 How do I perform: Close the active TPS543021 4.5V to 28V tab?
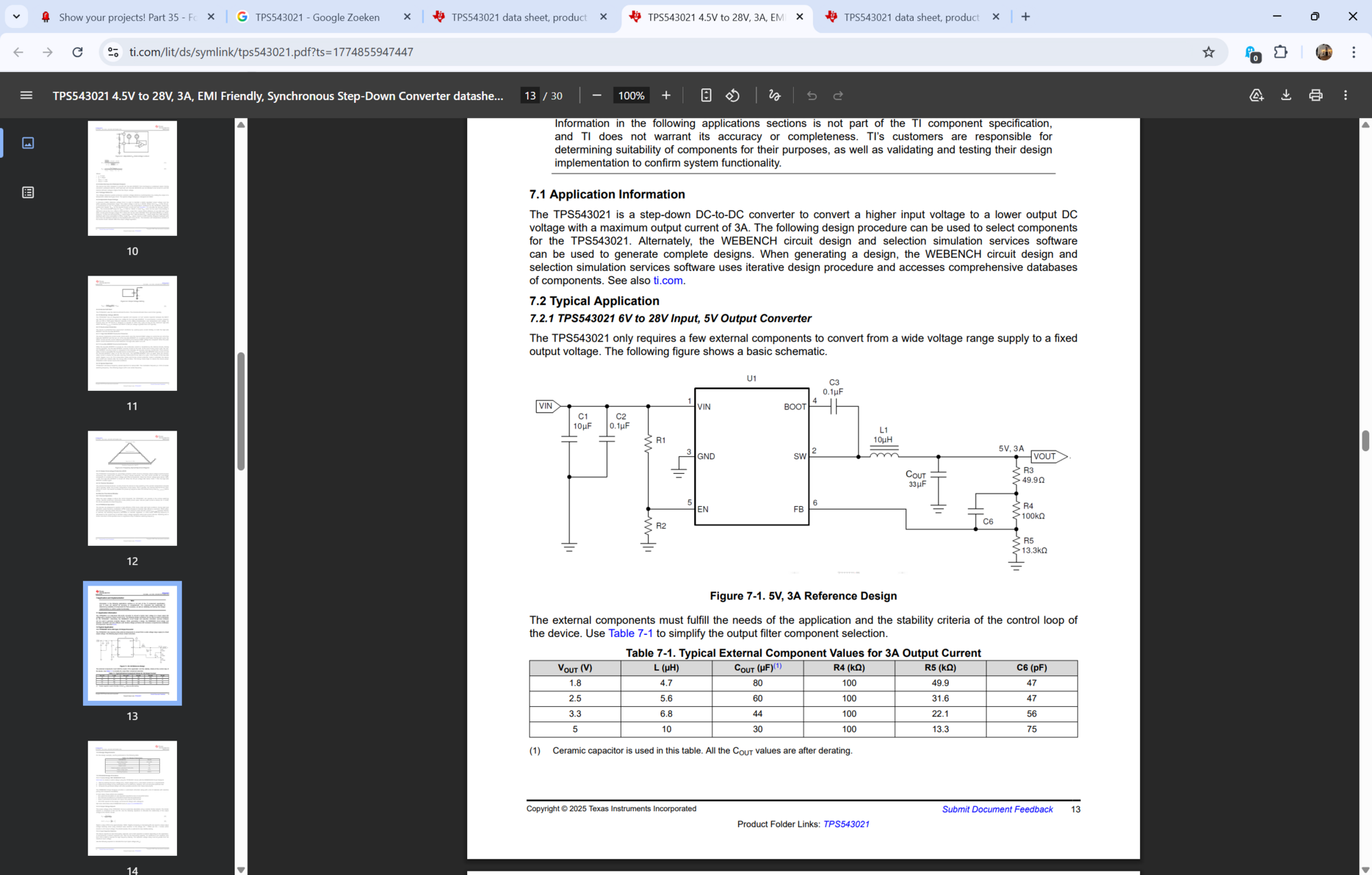tap(799, 16)
